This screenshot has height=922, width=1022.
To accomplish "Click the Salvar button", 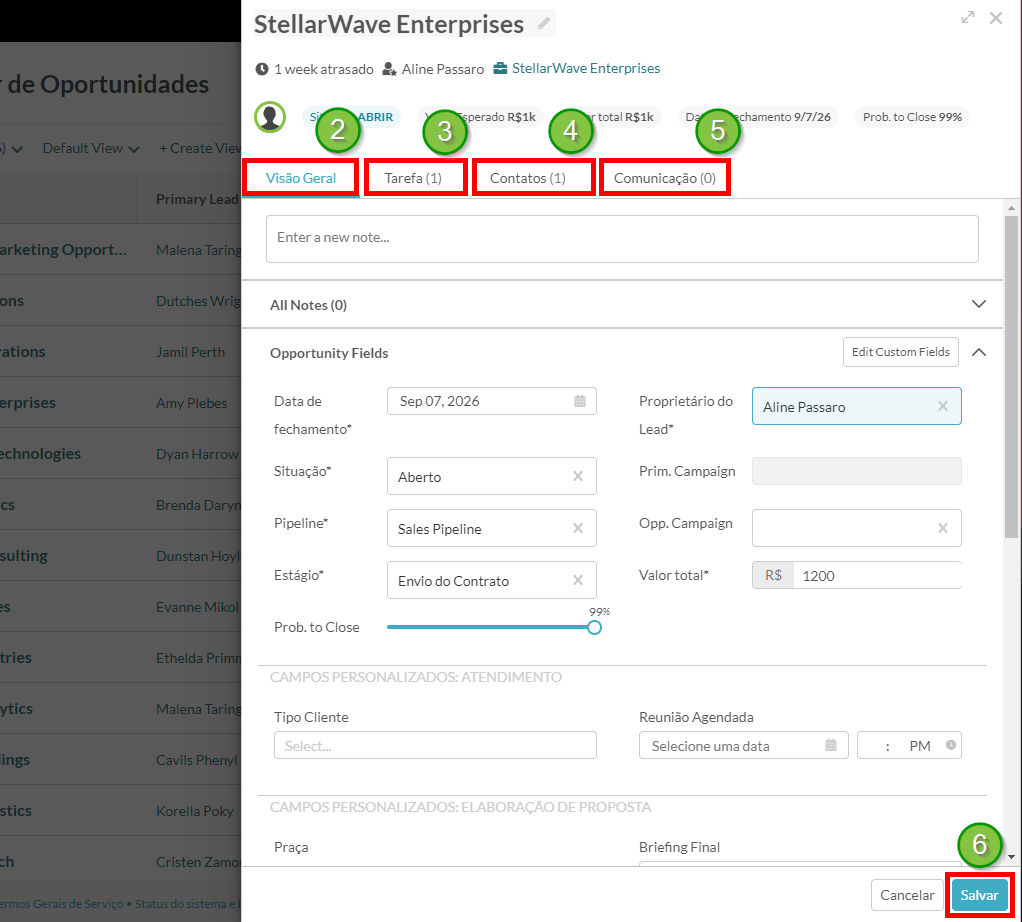I will 979,895.
